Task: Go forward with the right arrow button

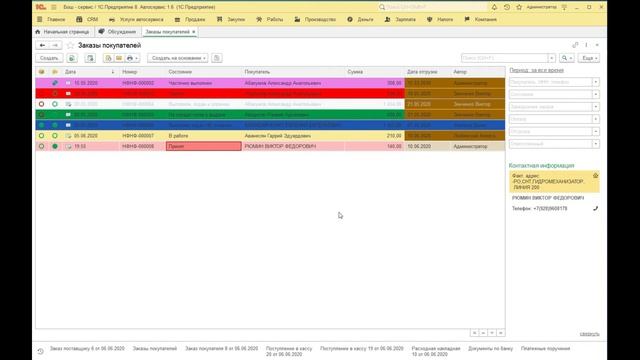Action: (x=55, y=45)
